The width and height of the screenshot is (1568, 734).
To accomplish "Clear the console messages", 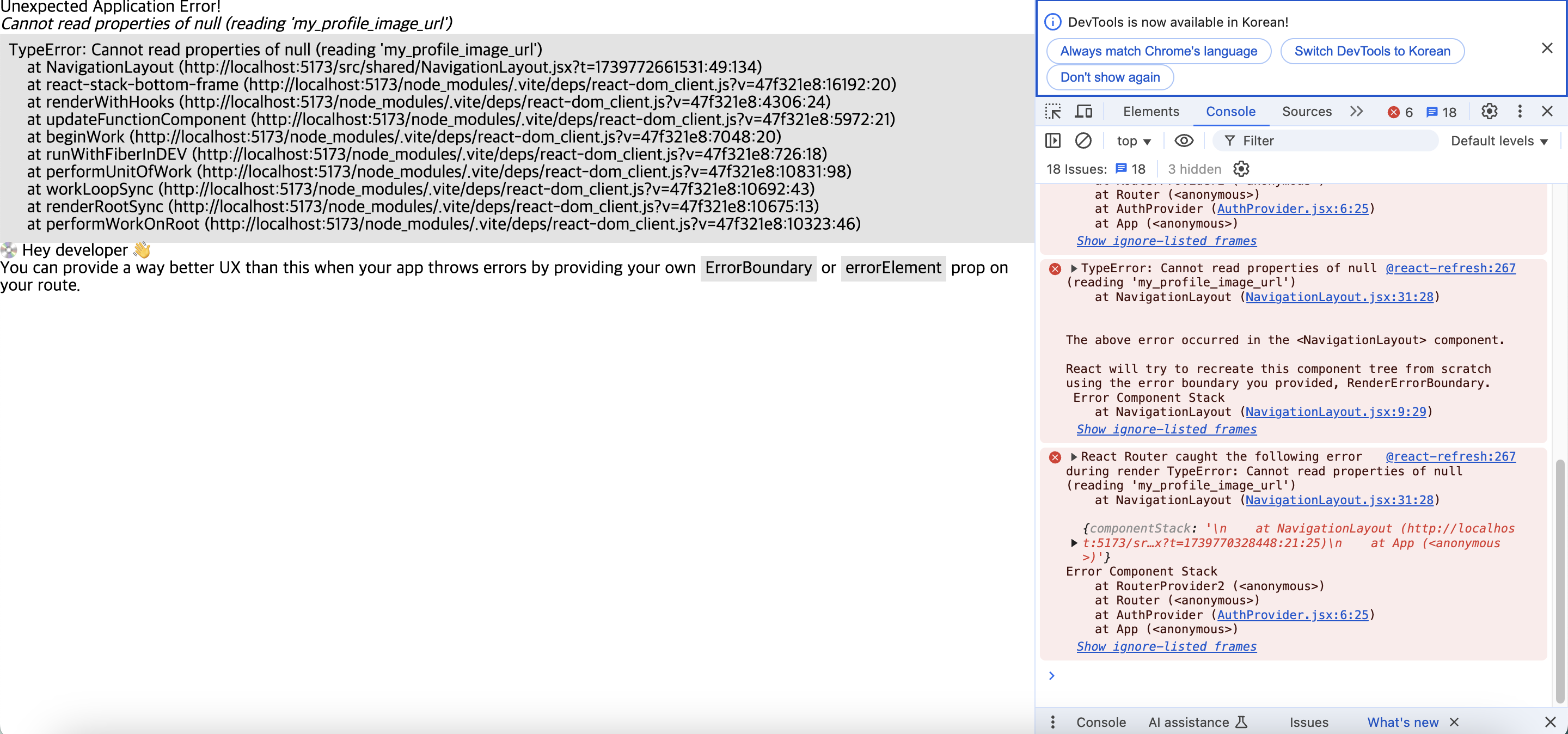I will click(x=1083, y=140).
